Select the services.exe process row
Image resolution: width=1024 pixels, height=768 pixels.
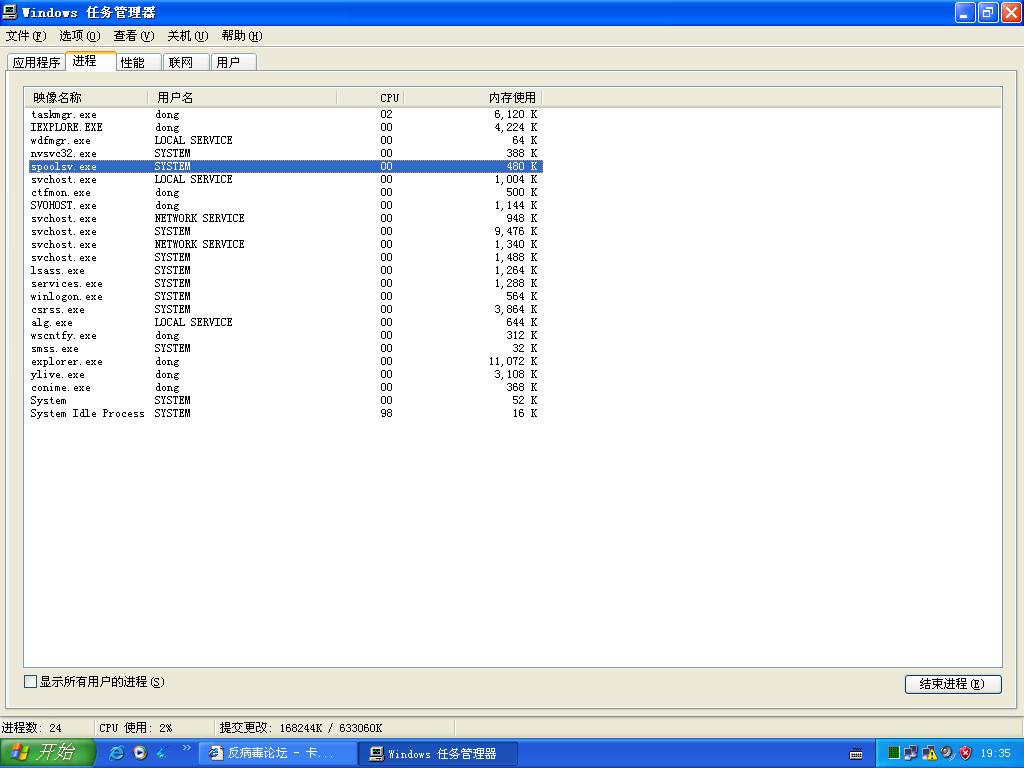pyautogui.click(x=285, y=283)
